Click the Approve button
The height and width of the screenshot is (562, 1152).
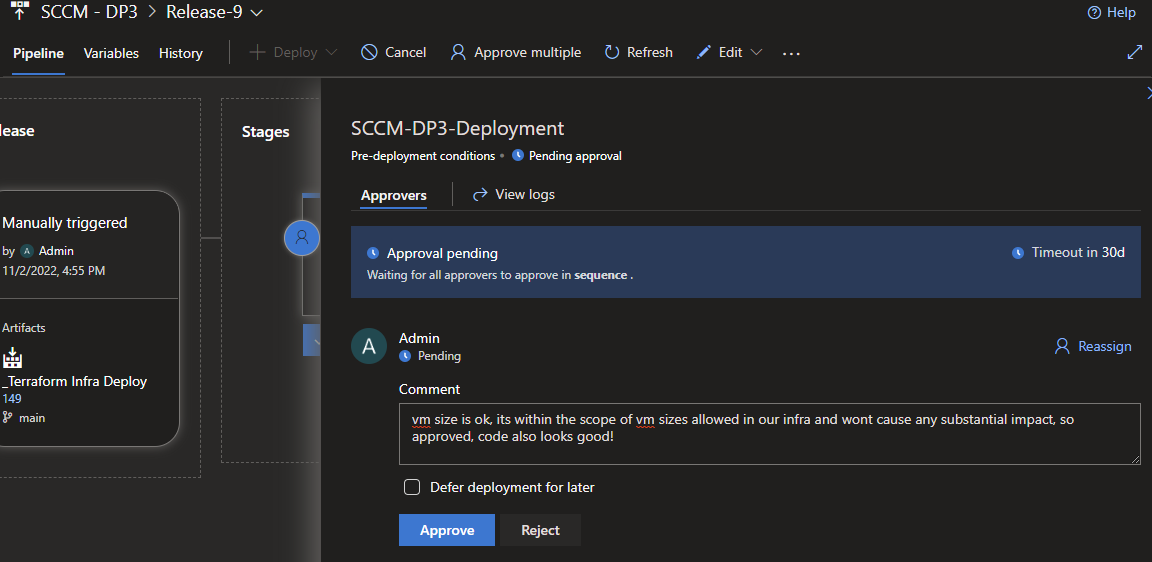tap(447, 530)
